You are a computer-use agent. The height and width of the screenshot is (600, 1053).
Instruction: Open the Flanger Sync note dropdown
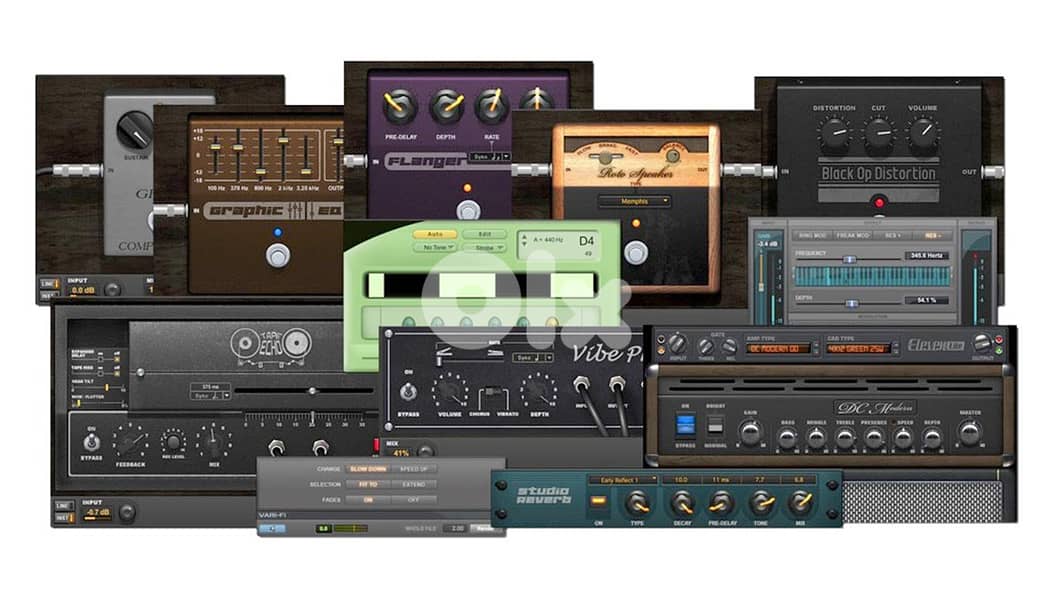click(490, 157)
